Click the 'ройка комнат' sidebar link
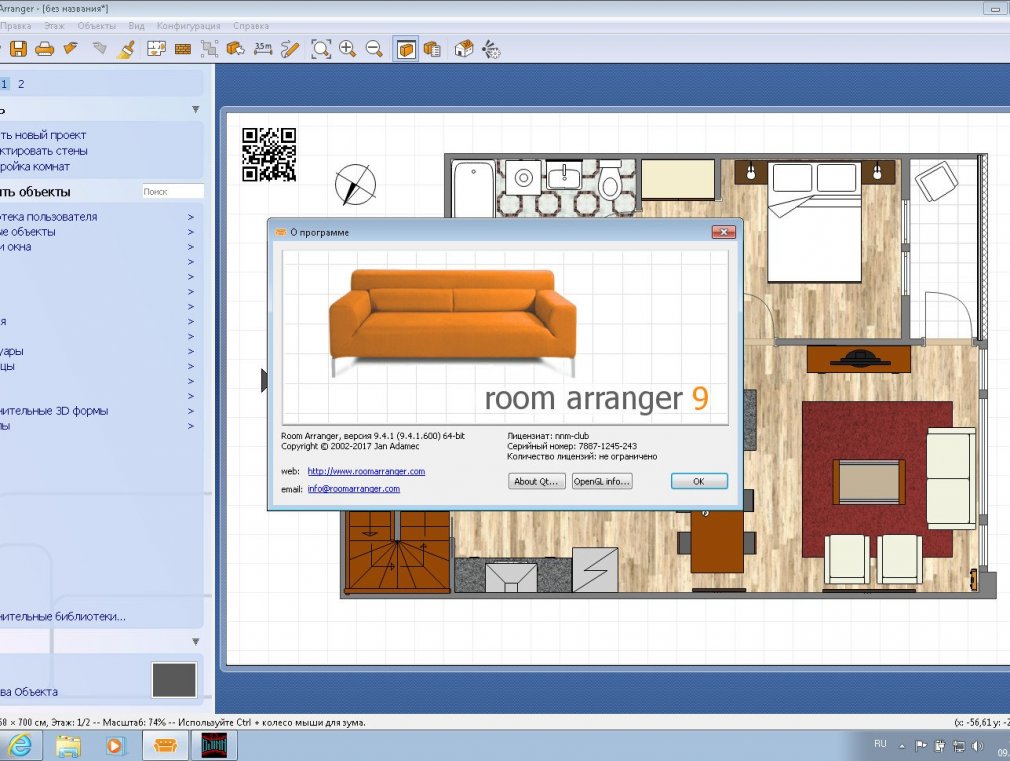 click(35, 166)
